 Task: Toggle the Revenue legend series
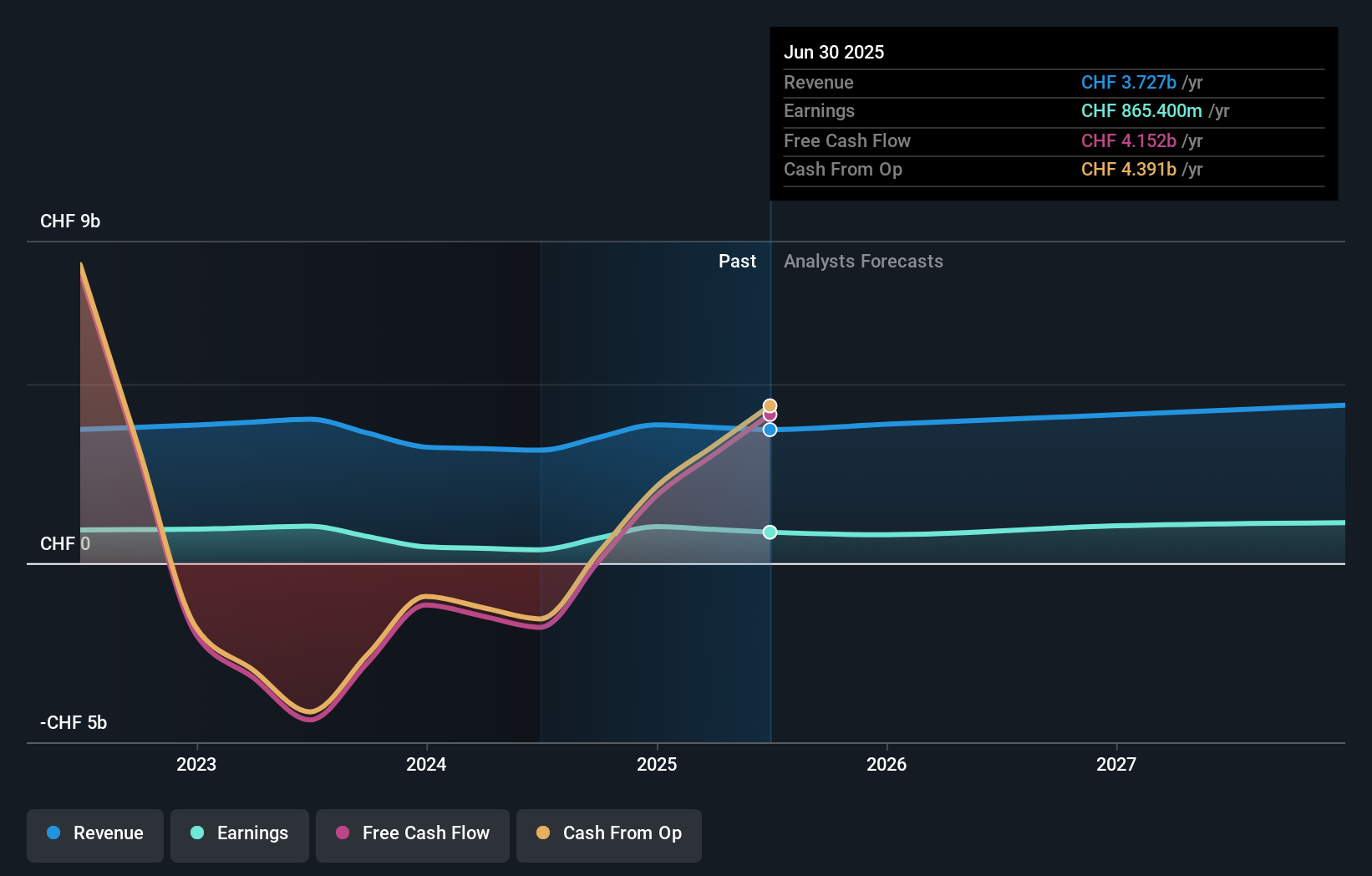(x=95, y=835)
